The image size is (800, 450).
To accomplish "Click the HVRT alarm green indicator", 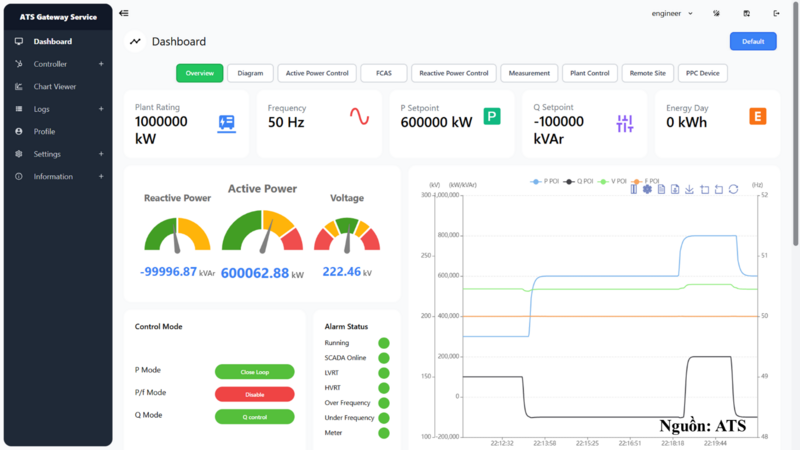I will (x=384, y=388).
